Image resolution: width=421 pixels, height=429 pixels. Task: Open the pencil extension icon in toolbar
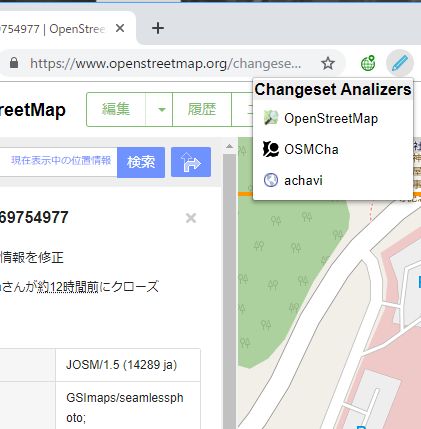400,63
